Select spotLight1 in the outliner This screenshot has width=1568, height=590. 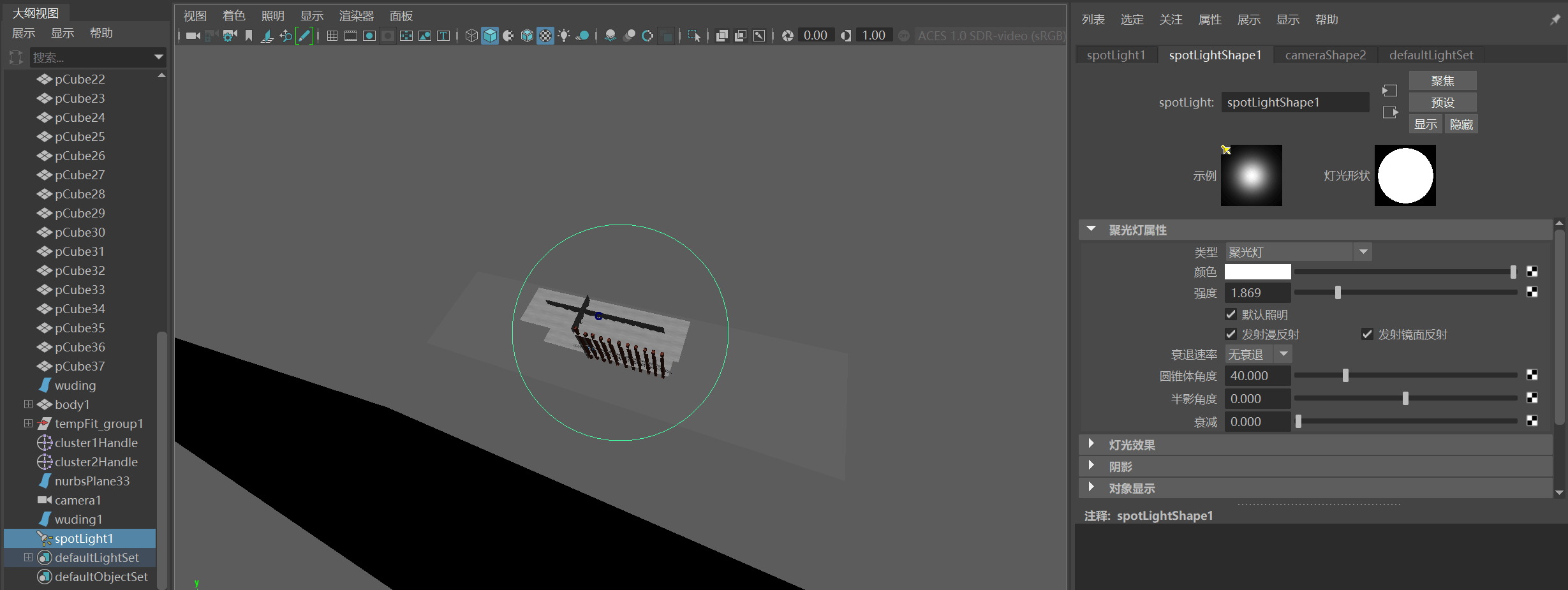click(80, 538)
